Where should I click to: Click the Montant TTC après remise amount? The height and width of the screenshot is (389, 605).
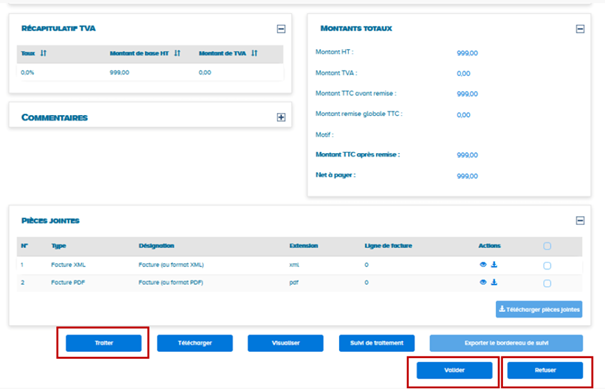(467, 155)
